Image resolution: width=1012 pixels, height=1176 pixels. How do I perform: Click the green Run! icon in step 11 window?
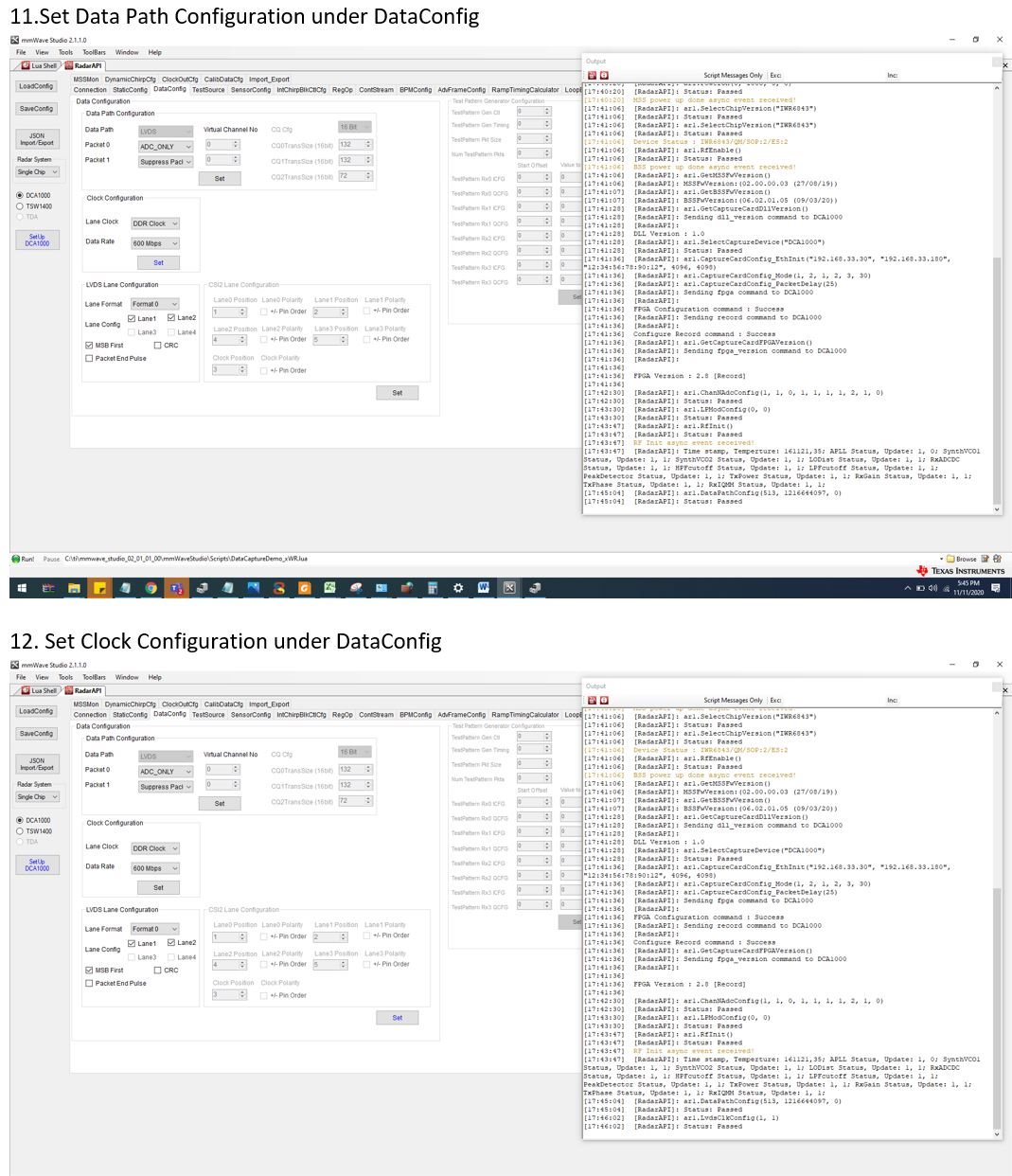(x=16, y=559)
